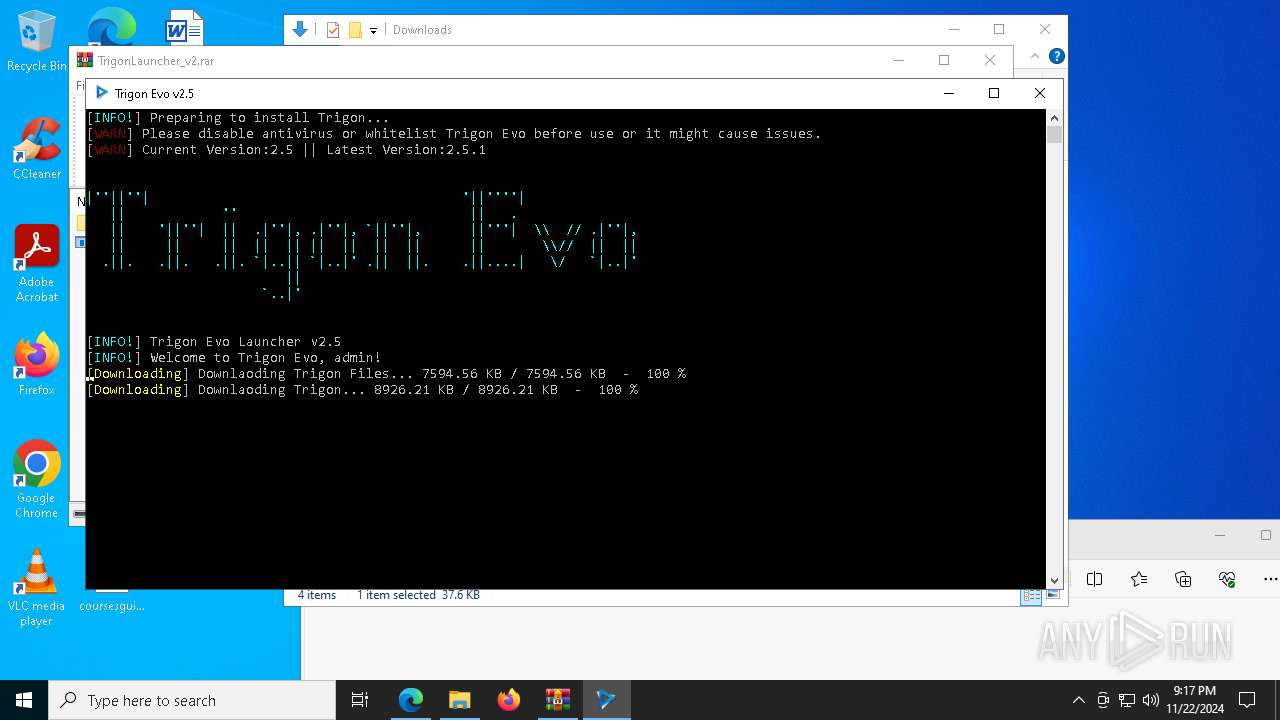Select the Microsoft Edge desktop icon
The width and height of the screenshot is (1280, 720).
click(x=111, y=26)
